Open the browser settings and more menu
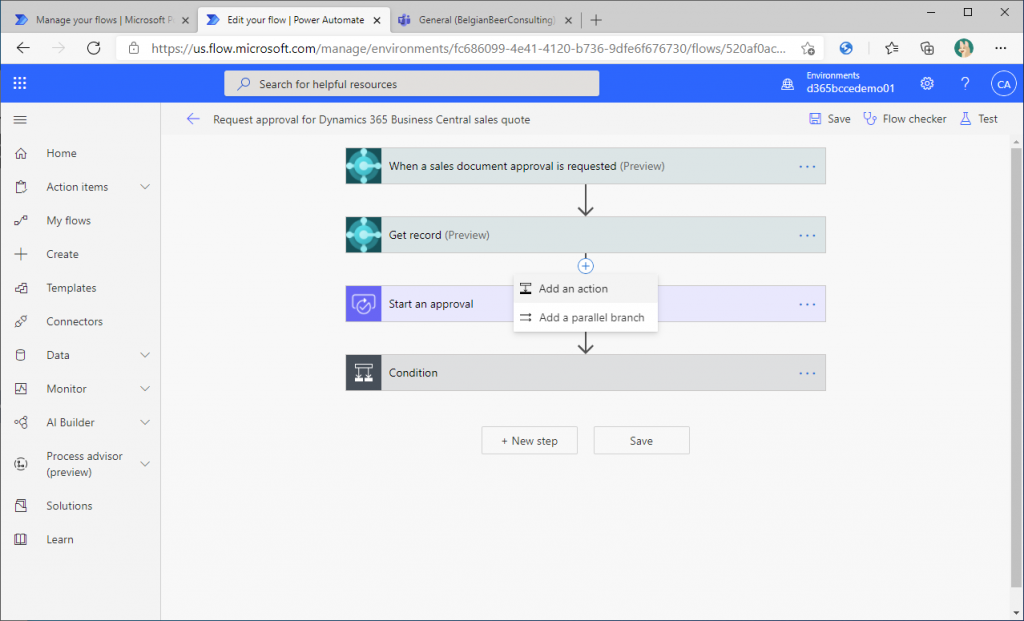This screenshot has width=1024, height=621. pos(1000,48)
